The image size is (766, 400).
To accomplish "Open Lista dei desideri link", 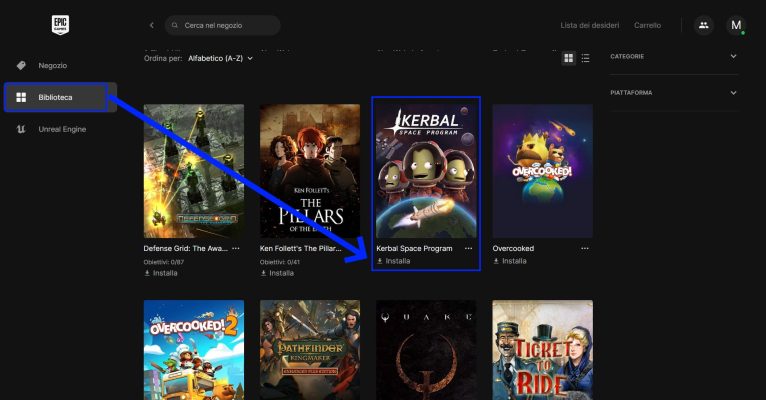I will click(x=588, y=25).
